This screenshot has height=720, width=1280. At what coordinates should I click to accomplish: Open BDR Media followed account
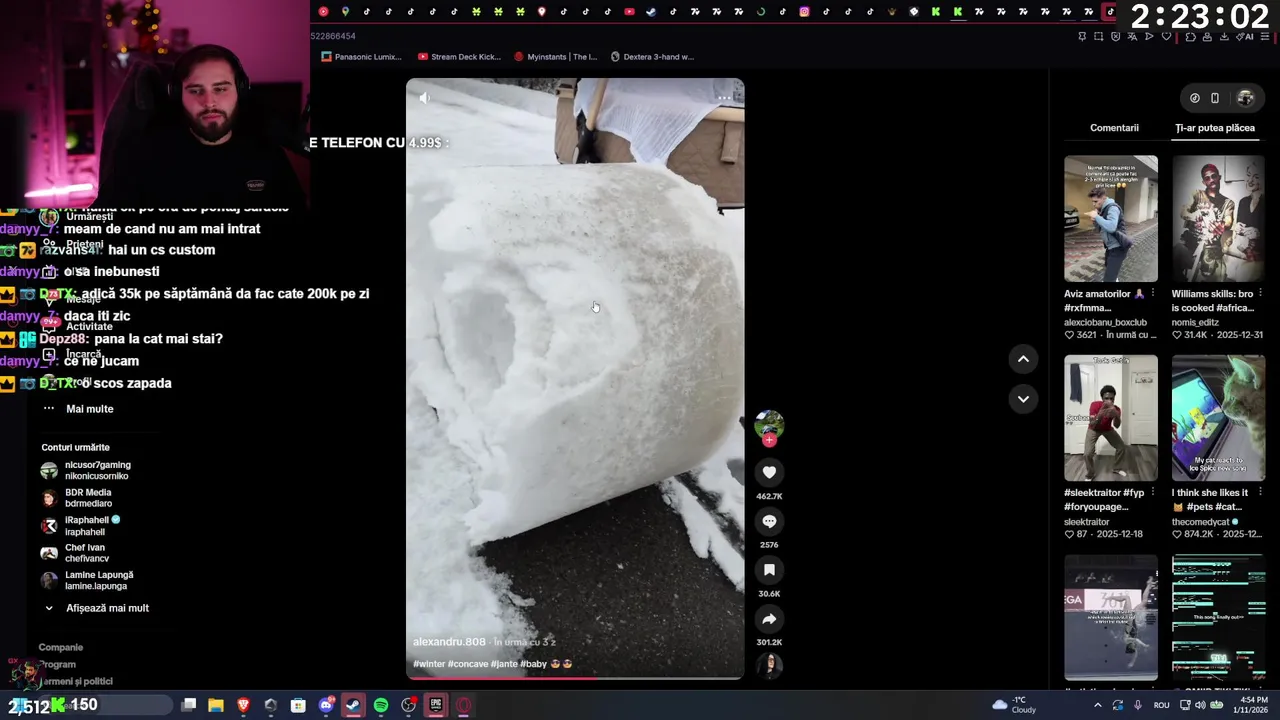[x=76, y=498]
